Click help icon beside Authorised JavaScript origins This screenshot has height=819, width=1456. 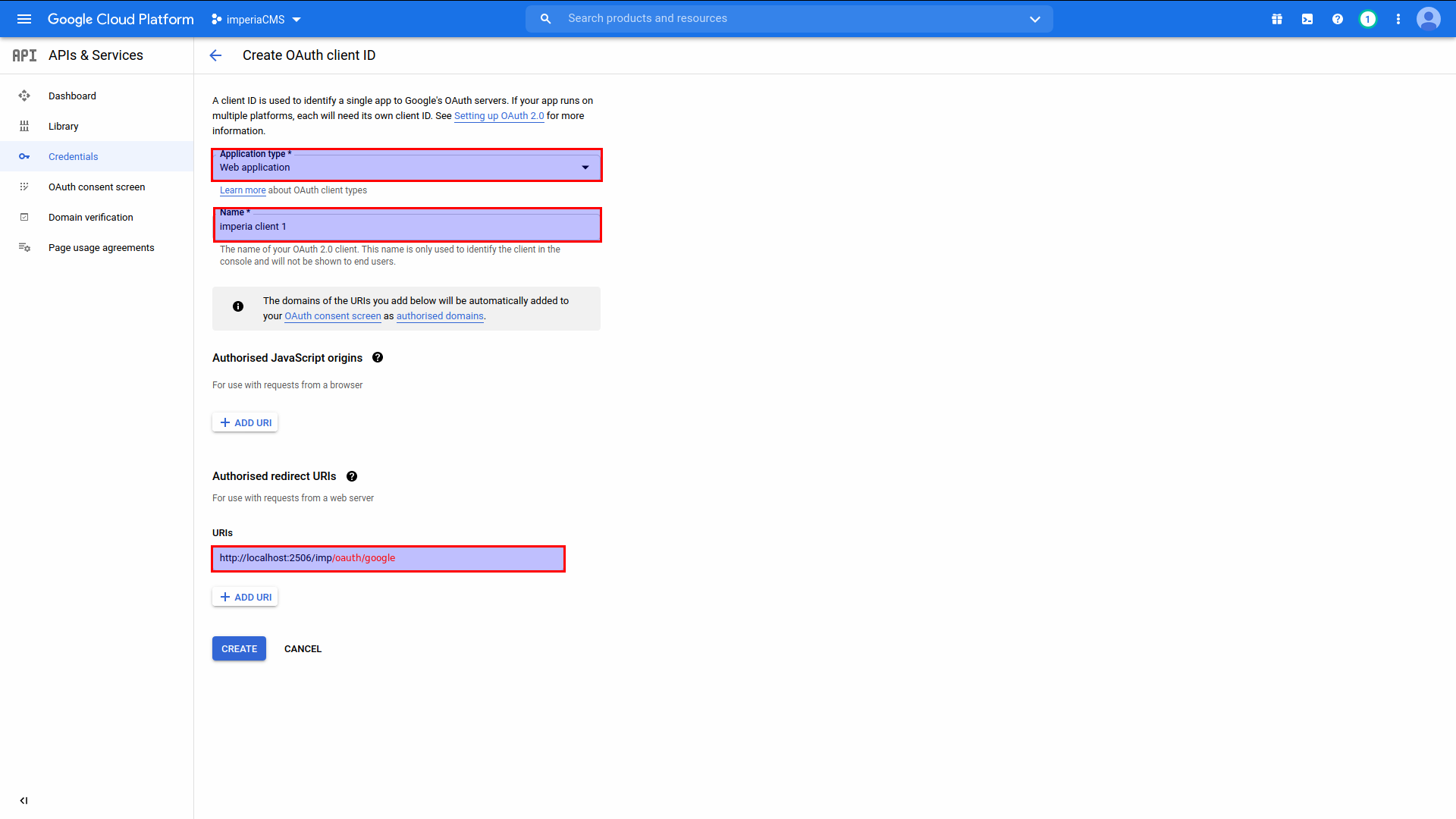point(378,357)
